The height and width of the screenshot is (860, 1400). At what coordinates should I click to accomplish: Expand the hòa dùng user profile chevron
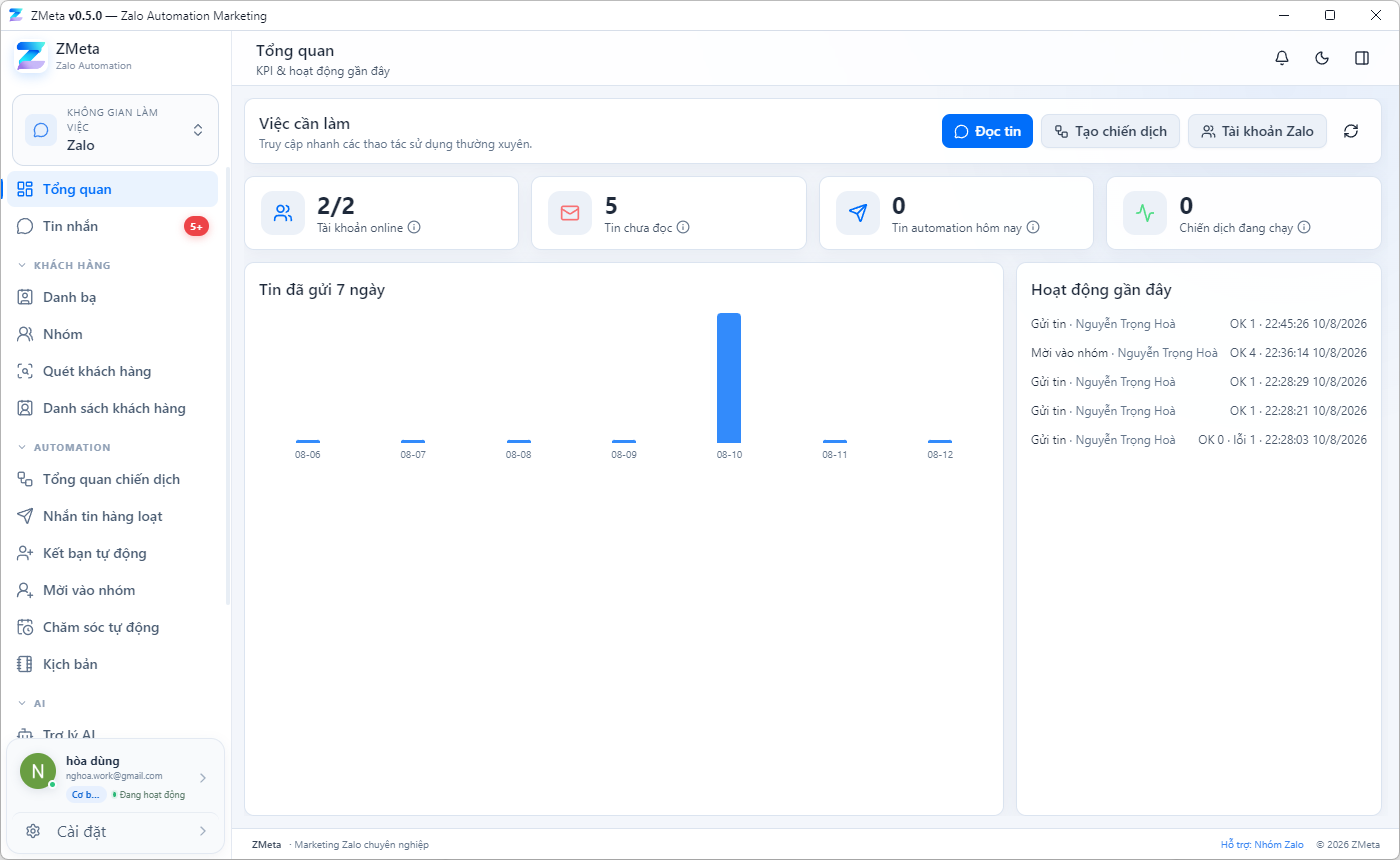[203, 777]
